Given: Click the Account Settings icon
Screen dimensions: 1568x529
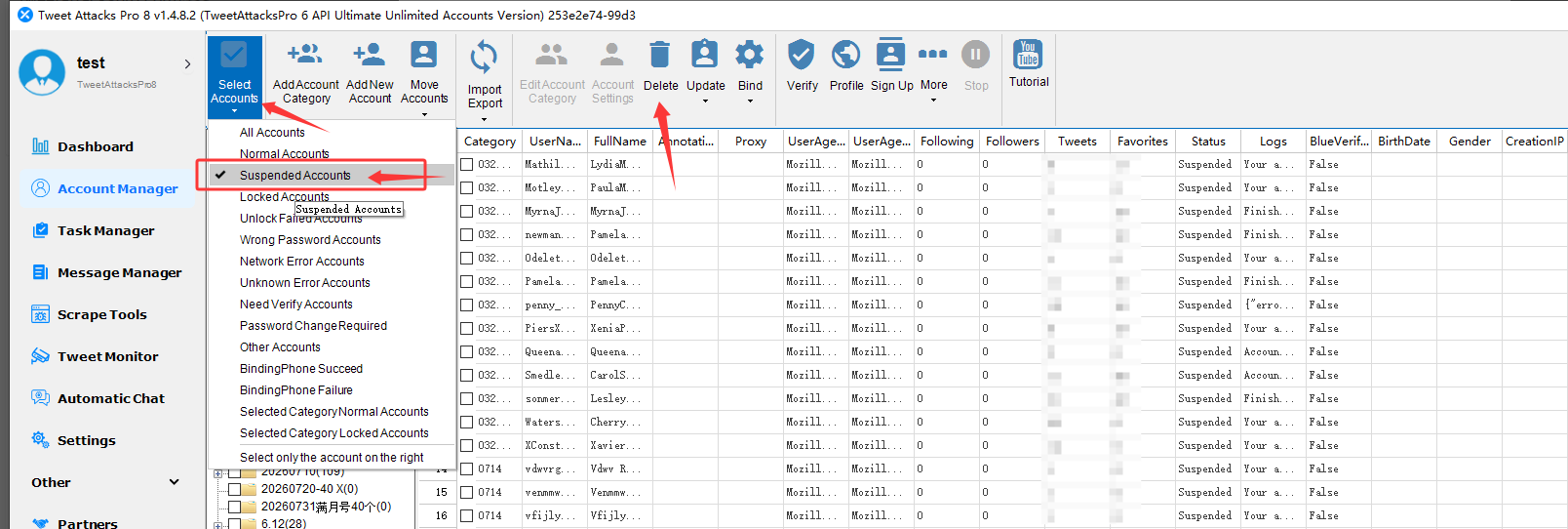Looking at the screenshot, I should (612, 54).
